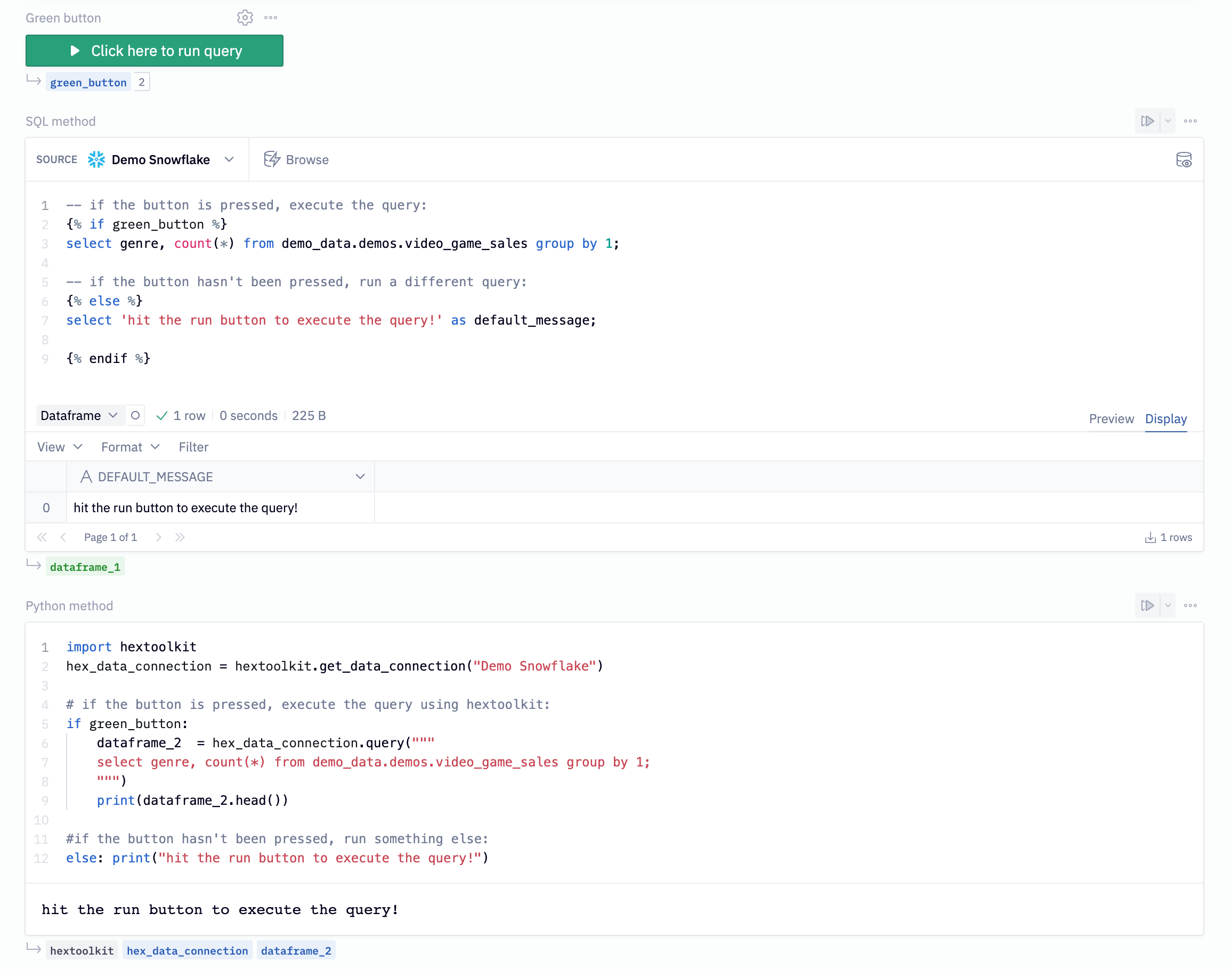Image resolution: width=1232 pixels, height=969 pixels.
Task: Click the Browse data button
Action: tap(296, 160)
